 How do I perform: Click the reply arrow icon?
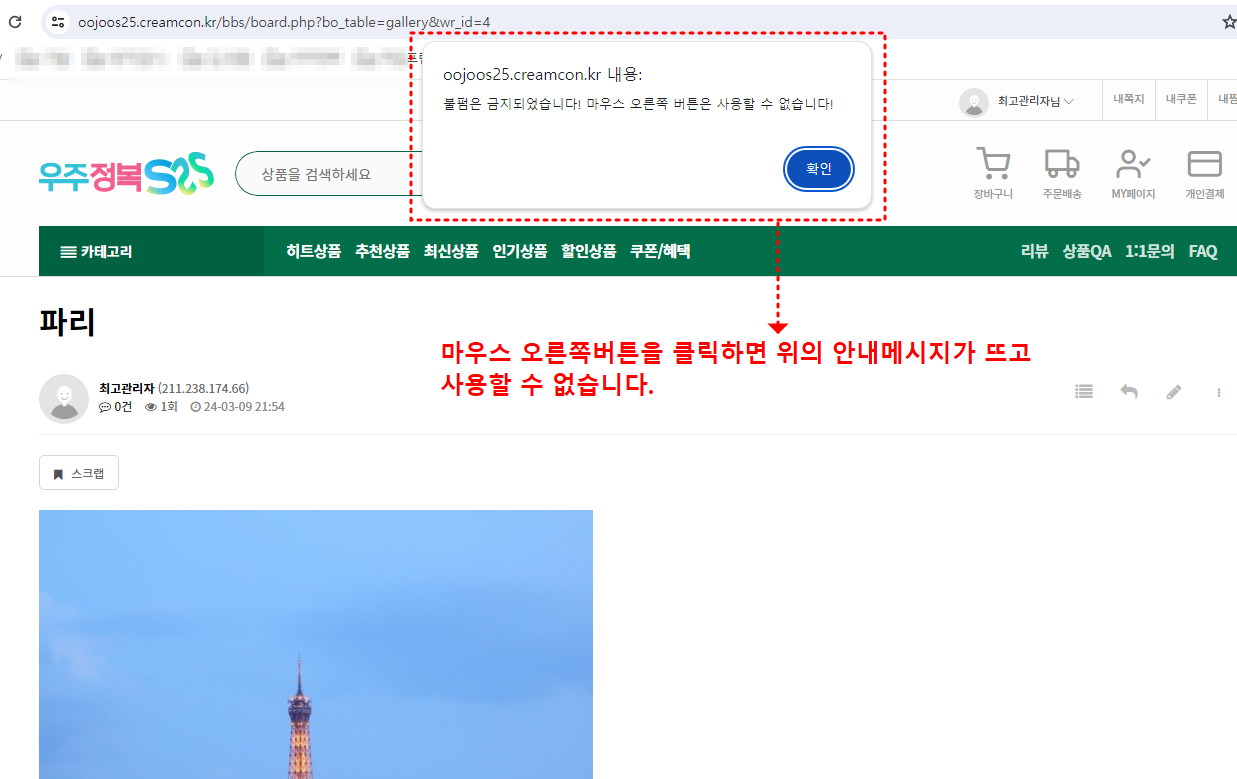click(1129, 392)
